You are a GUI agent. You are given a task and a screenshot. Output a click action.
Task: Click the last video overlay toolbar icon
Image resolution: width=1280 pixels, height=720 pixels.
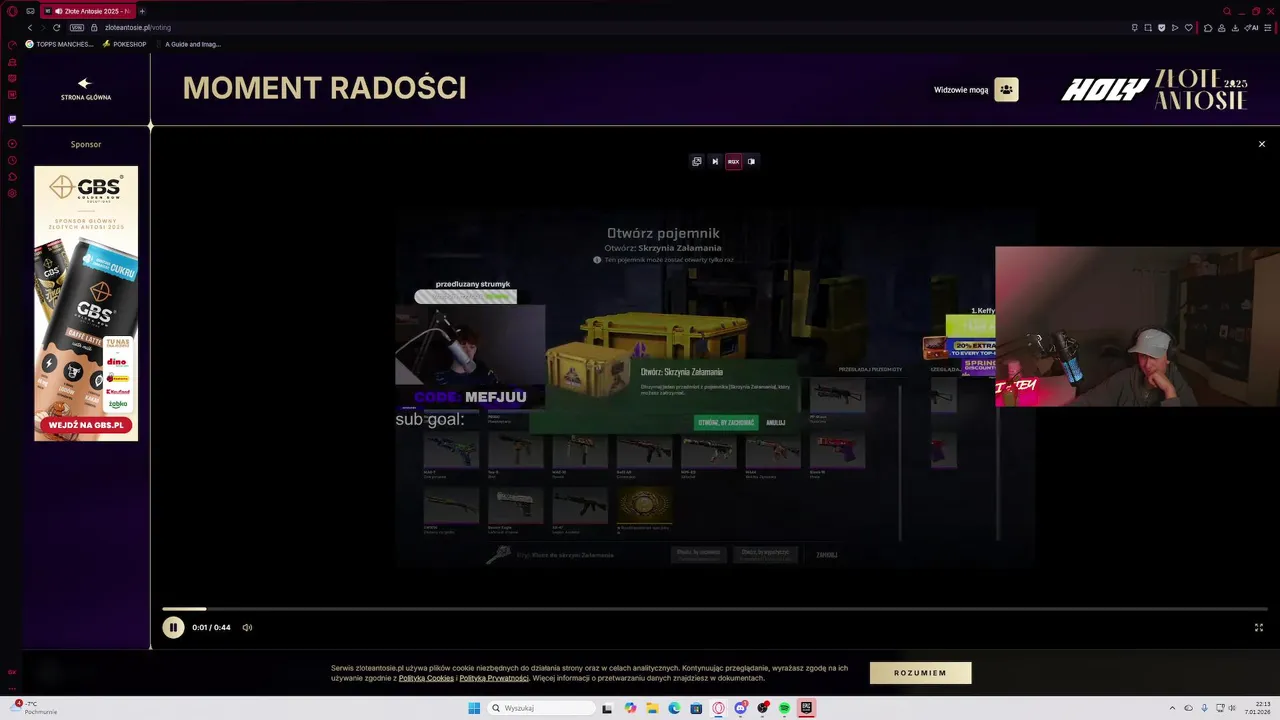[x=752, y=161]
